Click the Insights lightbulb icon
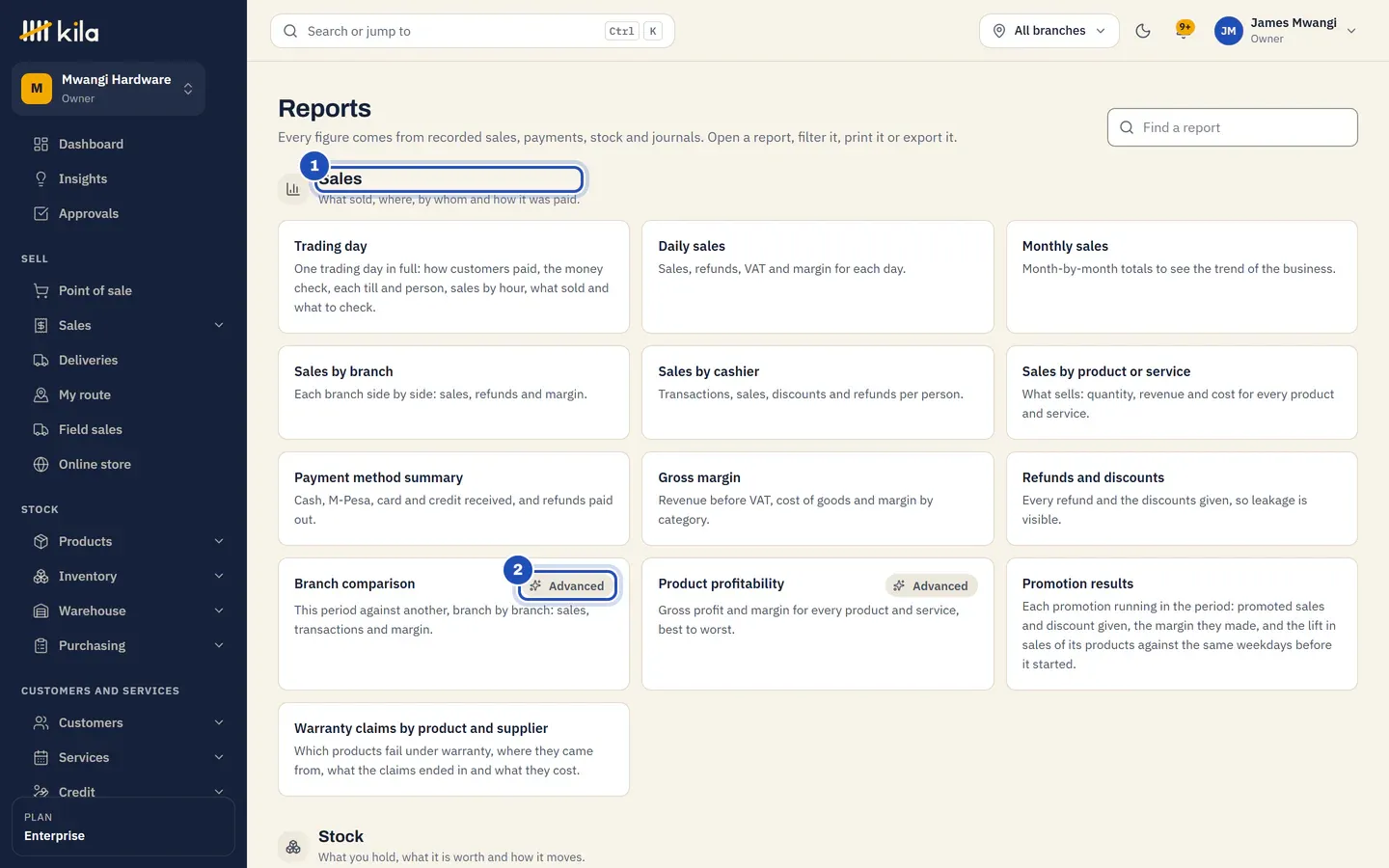This screenshot has width=1389, height=868. coord(41,179)
